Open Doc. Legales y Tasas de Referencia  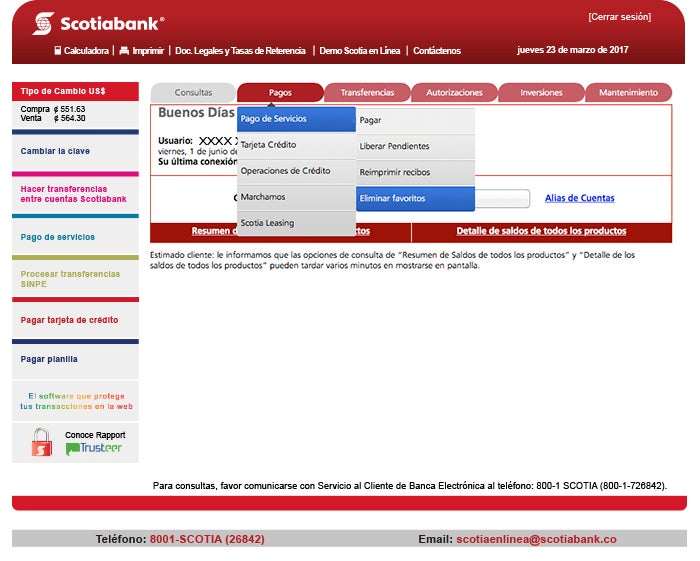(x=241, y=50)
